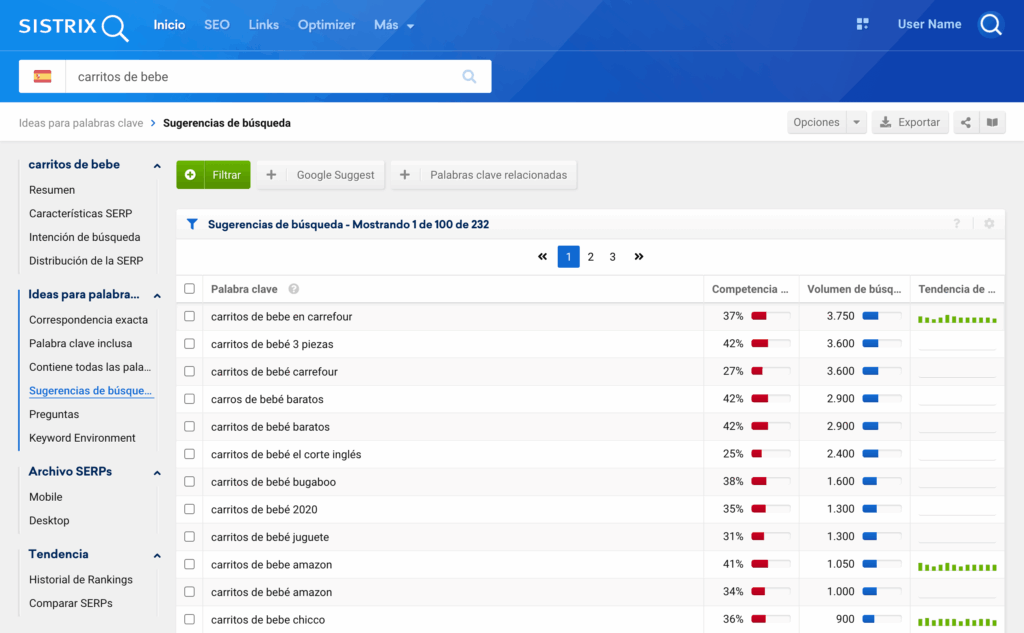This screenshot has height=633, width=1024.
Task: Click the Spain flag country selector
Action: [x=42, y=76]
